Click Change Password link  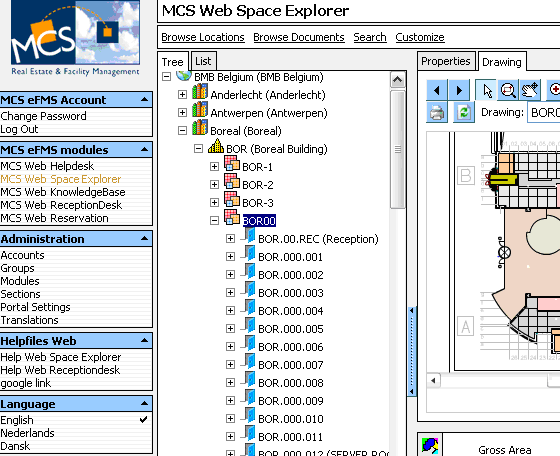pyautogui.click(x=44, y=116)
